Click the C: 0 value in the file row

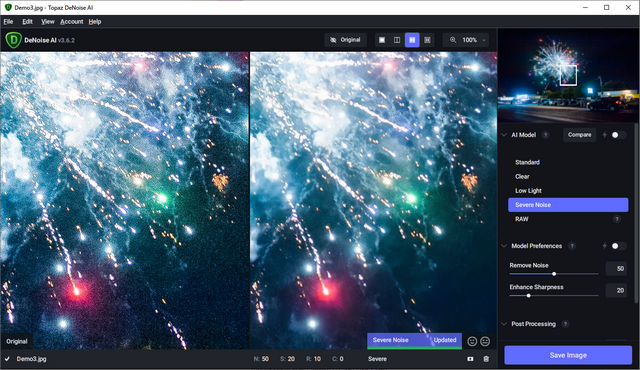coord(338,359)
